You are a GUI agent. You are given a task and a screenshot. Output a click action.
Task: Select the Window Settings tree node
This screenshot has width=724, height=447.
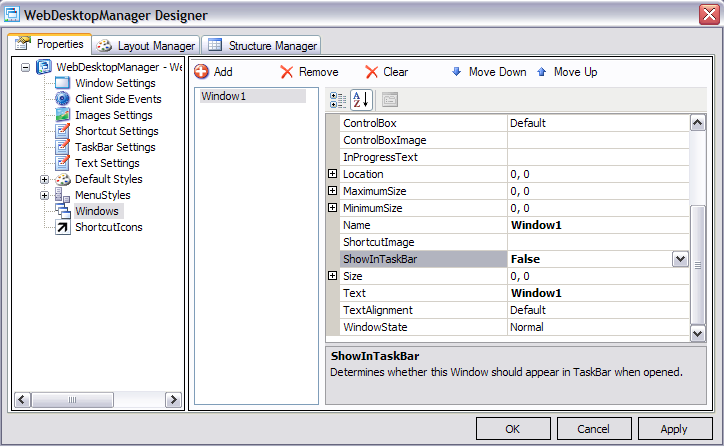click(115, 83)
